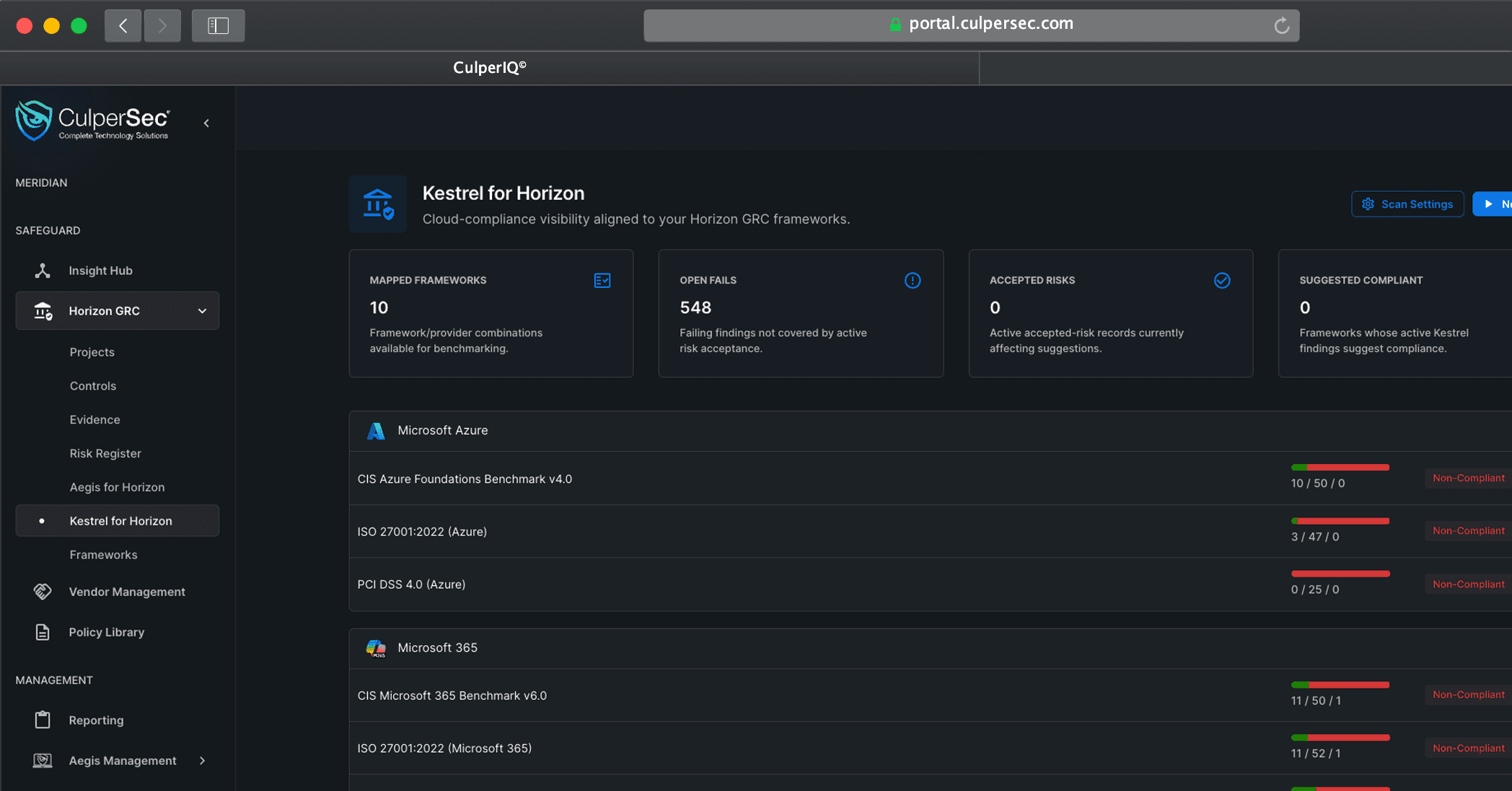The width and height of the screenshot is (1512, 791).
Task: Click Accepted Risks checkmark icon
Action: [1222, 281]
